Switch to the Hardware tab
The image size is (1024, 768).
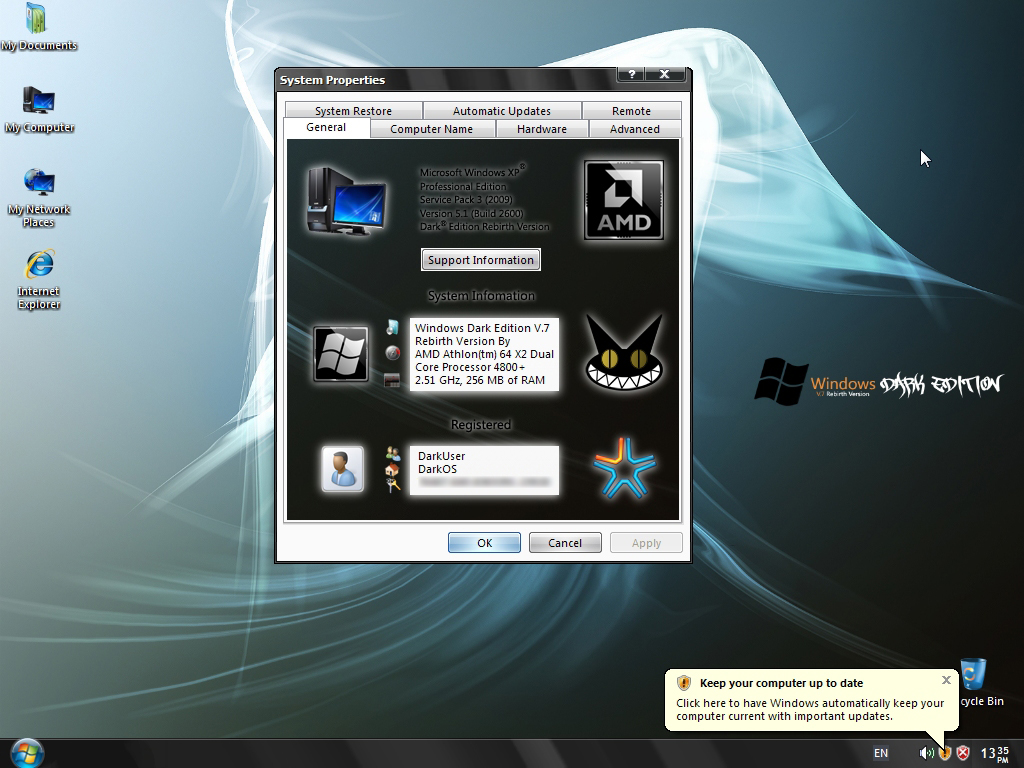pos(542,129)
